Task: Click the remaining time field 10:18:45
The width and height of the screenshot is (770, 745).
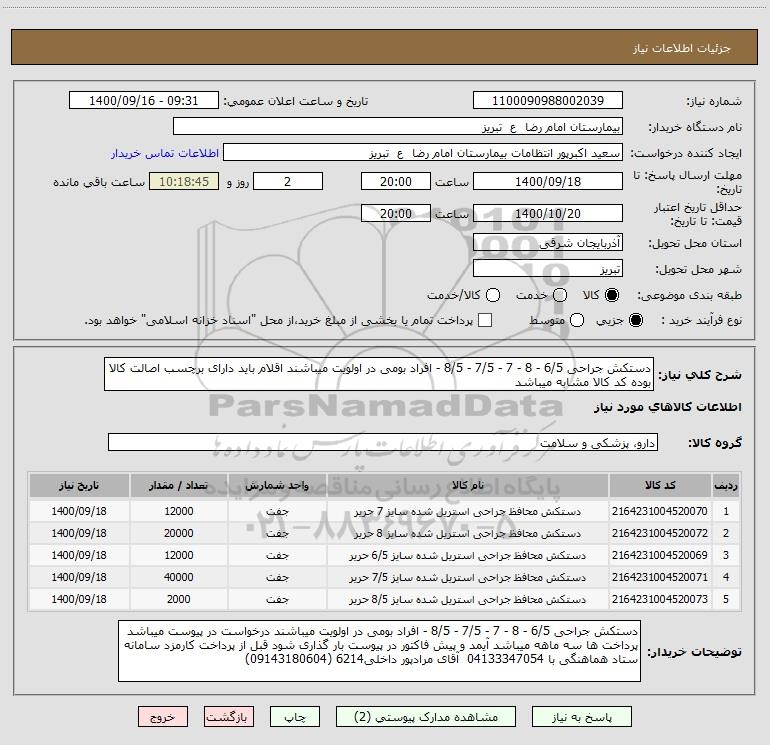Action: click(x=184, y=181)
